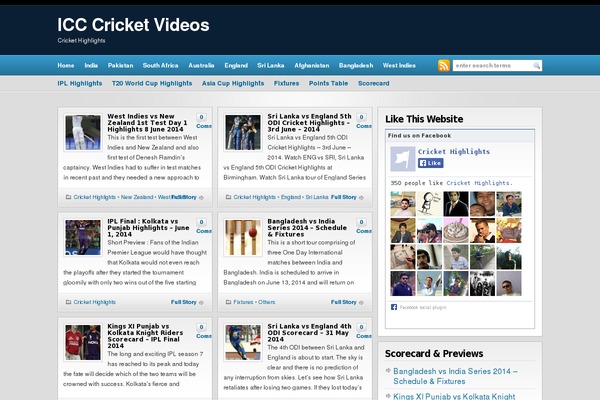
Task: Open the Points Table link
Action: click(x=329, y=83)
